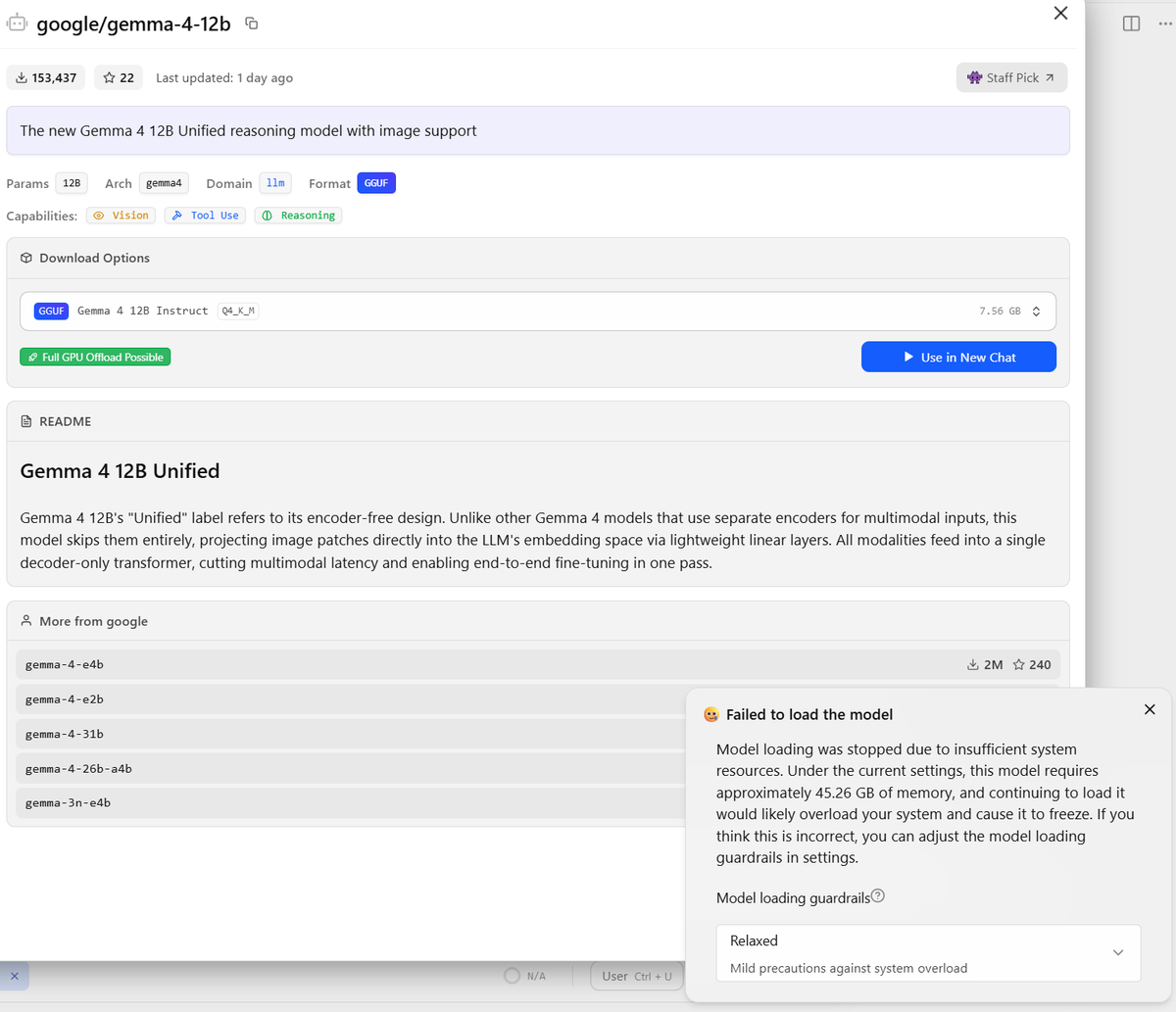This screenshot has width=1176, height=1012.
Task: Open the Relaxed guardrails dropdown
Action: coord(928,953)
